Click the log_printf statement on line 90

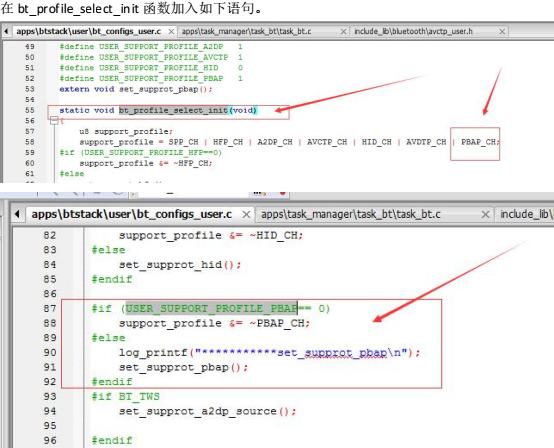(x=270, y=353)
